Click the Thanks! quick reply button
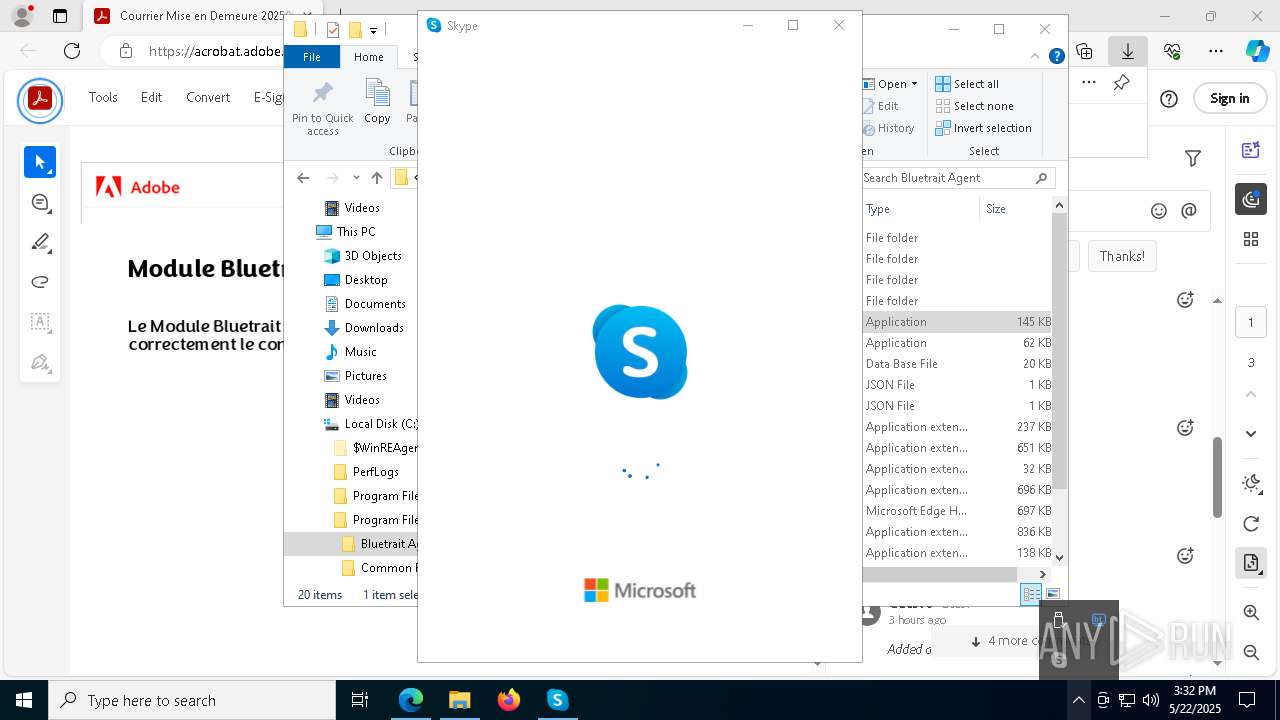This screenshot has height=720, width=1280. [1122, 256]
